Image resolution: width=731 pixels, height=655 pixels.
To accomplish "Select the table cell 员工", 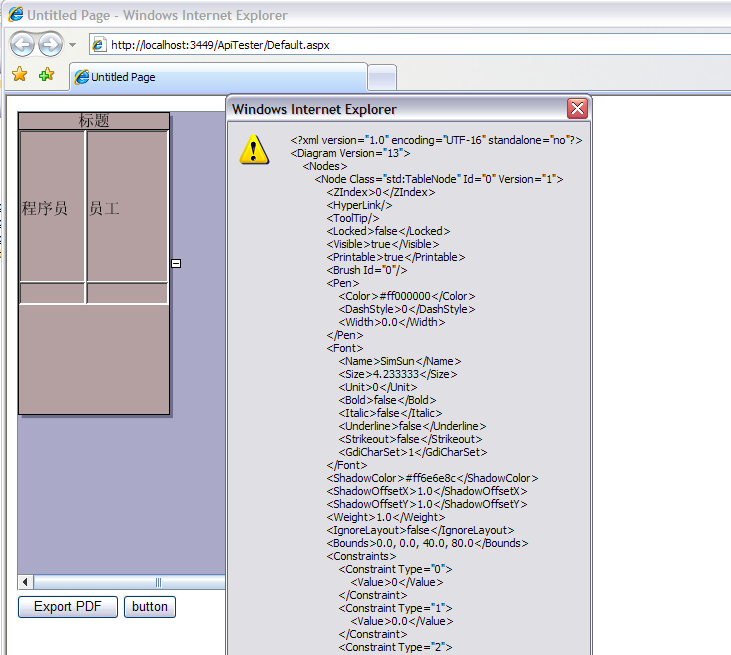I will (127, 207).
